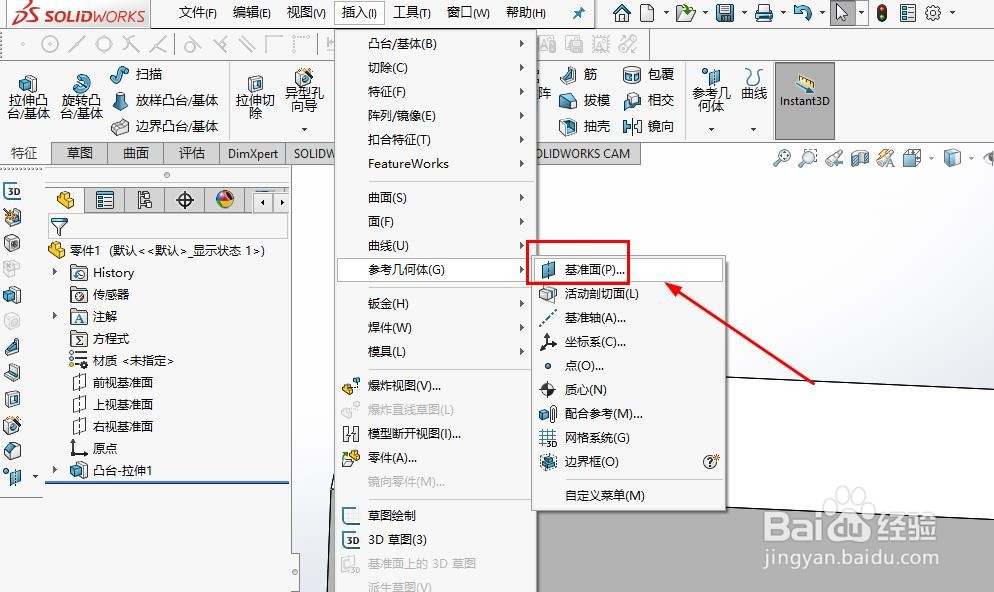Image resolution: width=994 pixels, height=592 pixels.
Task: Expand the History node in tree
Action: [x=55, y=272]
